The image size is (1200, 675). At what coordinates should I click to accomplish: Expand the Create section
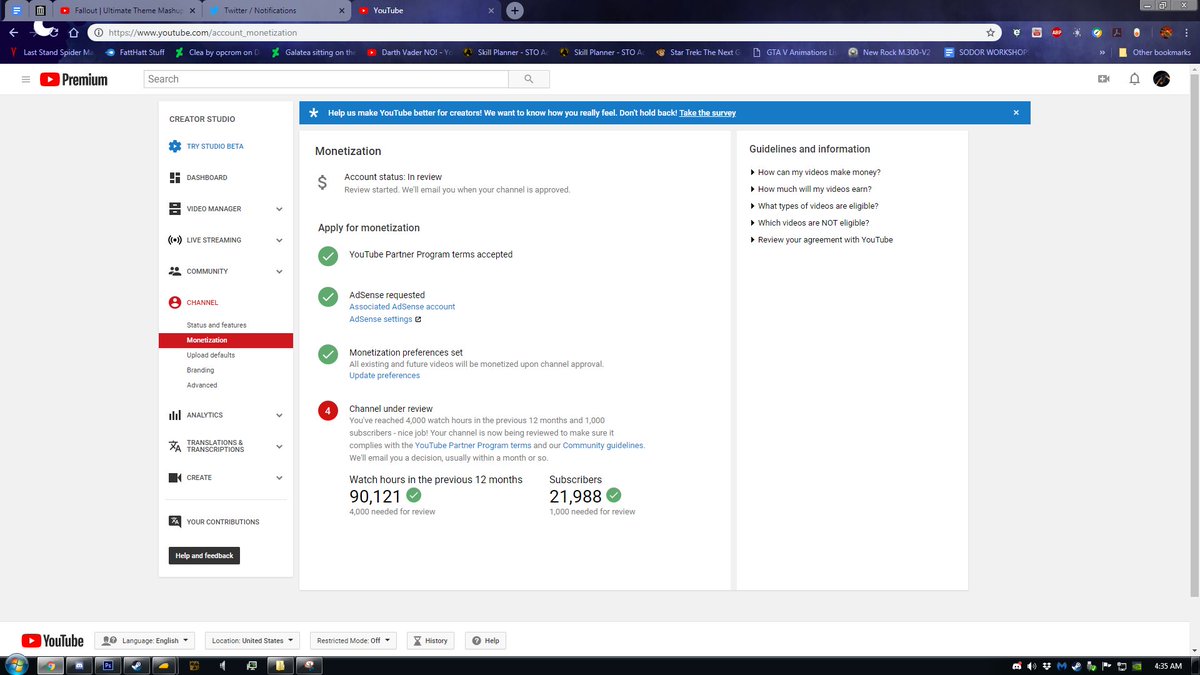coord(279,478)
